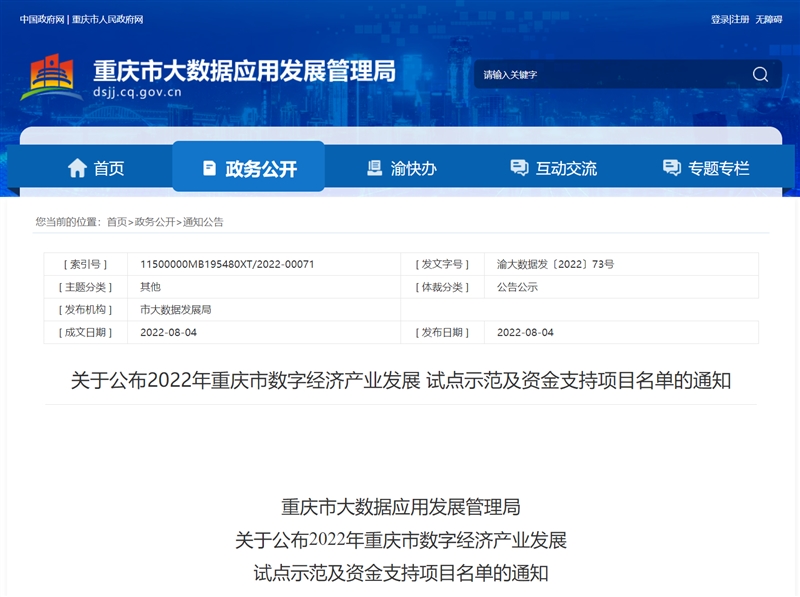Open the 政务公开 navigation tab

(248, 167)
